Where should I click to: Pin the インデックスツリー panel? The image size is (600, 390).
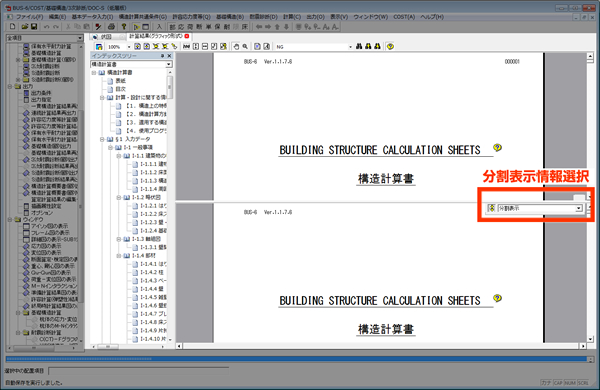162,56
